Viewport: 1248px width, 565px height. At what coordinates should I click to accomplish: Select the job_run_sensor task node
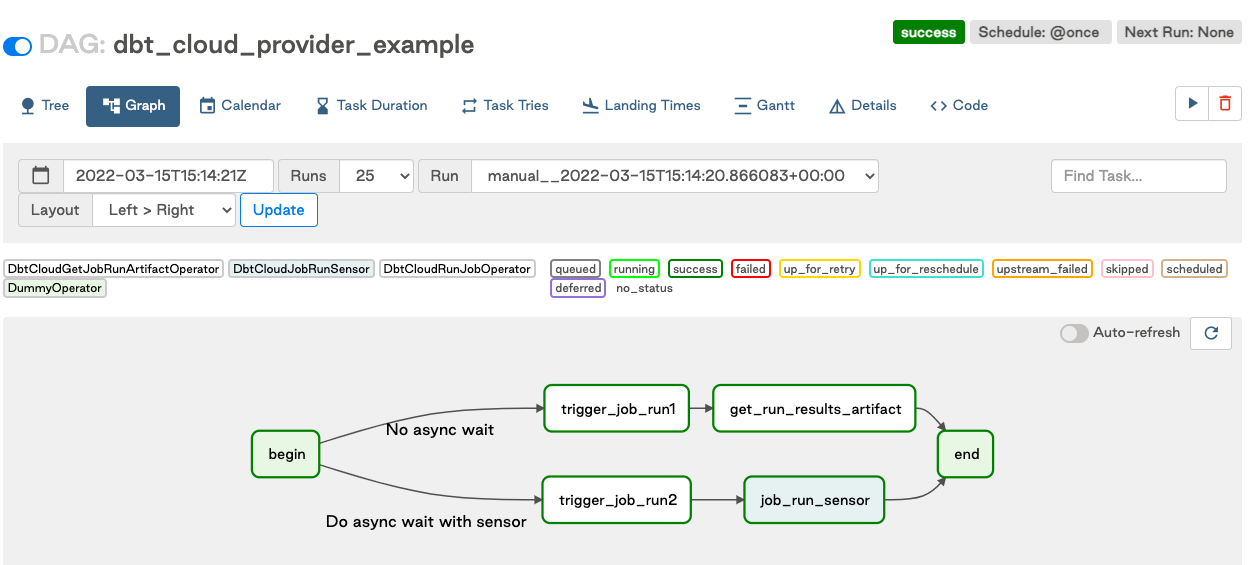tap(815, 500)
